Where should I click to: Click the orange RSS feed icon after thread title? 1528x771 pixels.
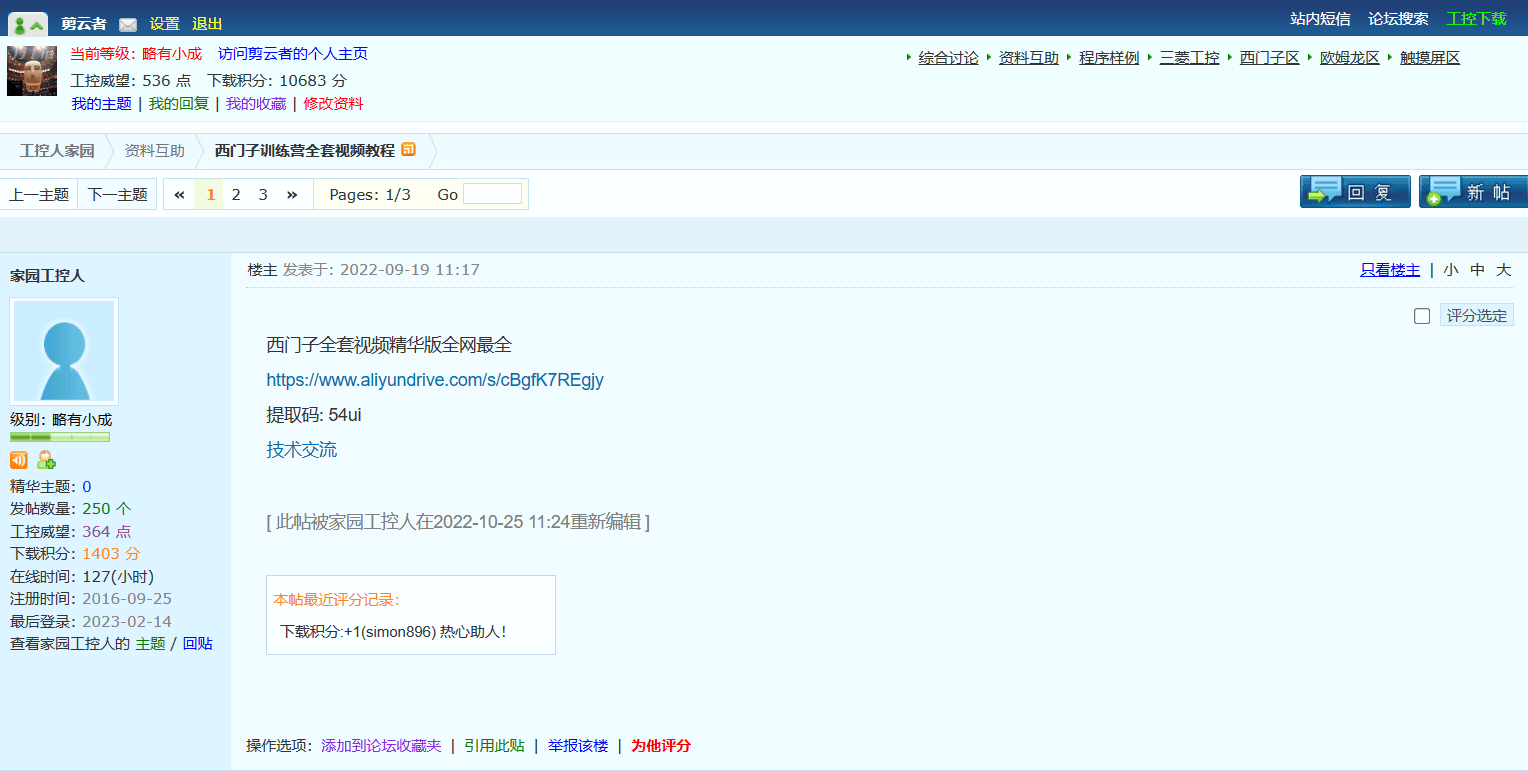coord(408,150)
